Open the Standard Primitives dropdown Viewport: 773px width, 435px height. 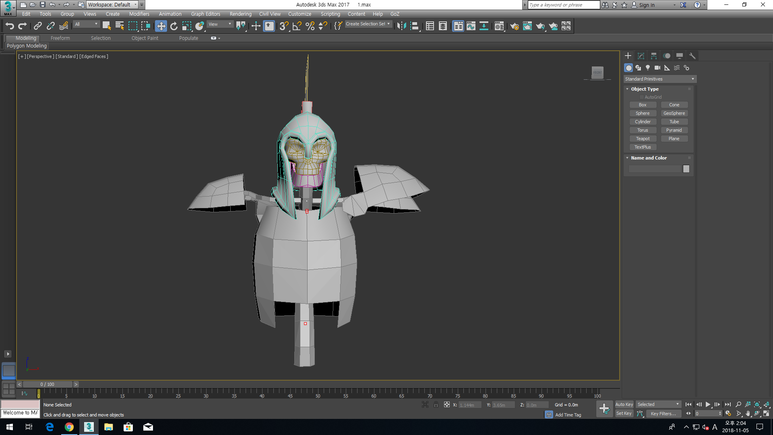point(659,79)
